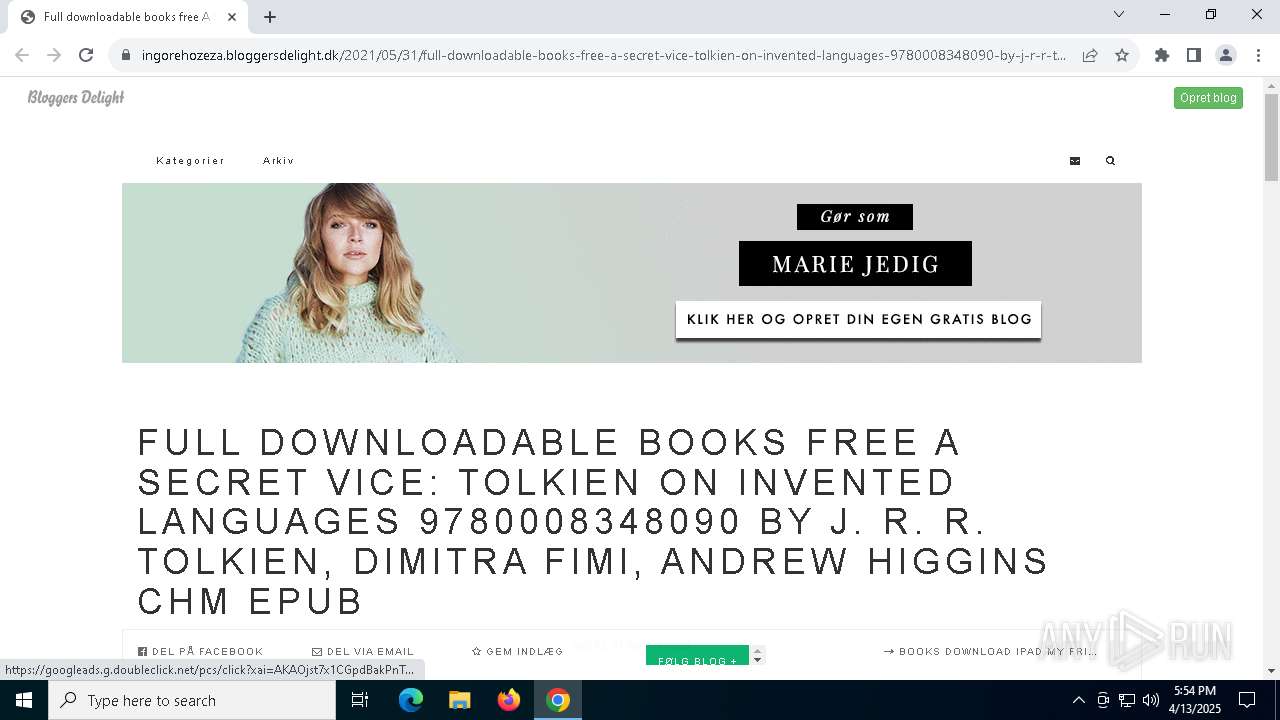The image size is (1280, 720).
Task: Open the Kategorier menu
Action: coord(190,160)
